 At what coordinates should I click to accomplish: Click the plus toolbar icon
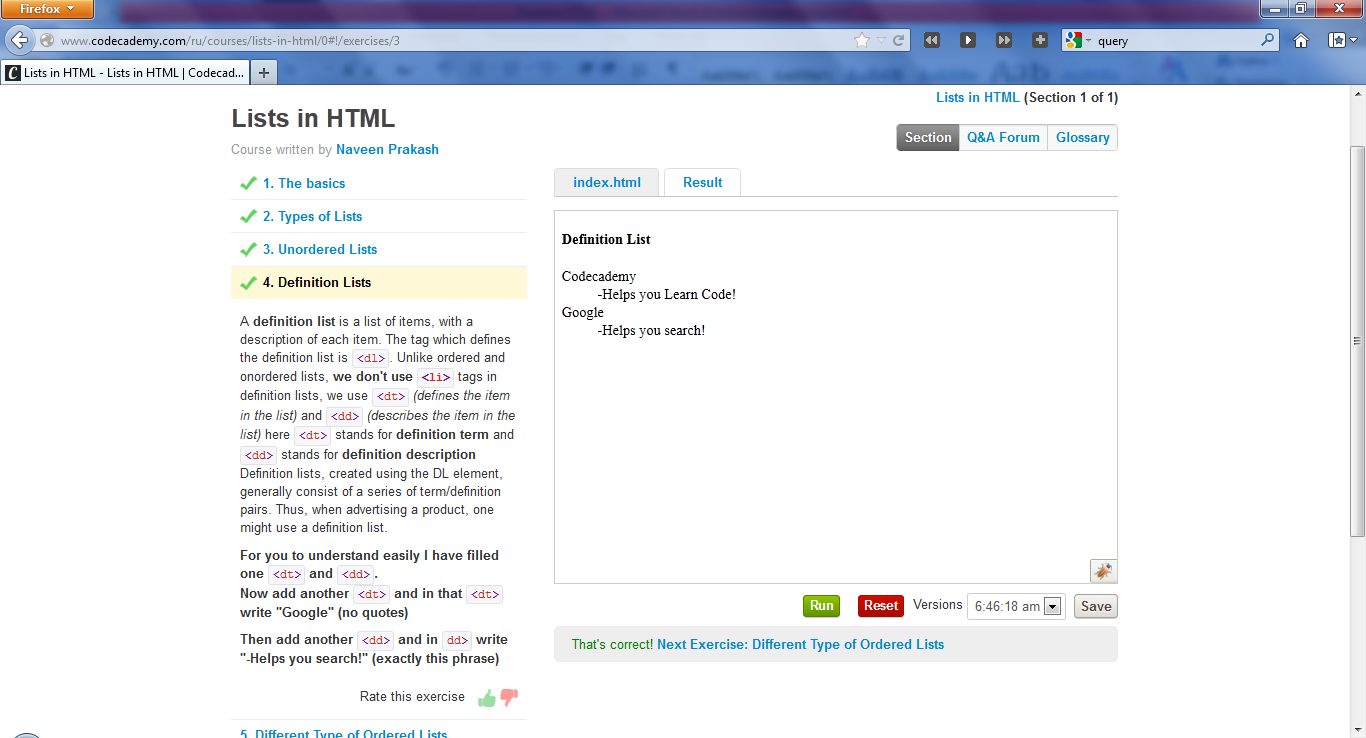[x=1040, y=40]
